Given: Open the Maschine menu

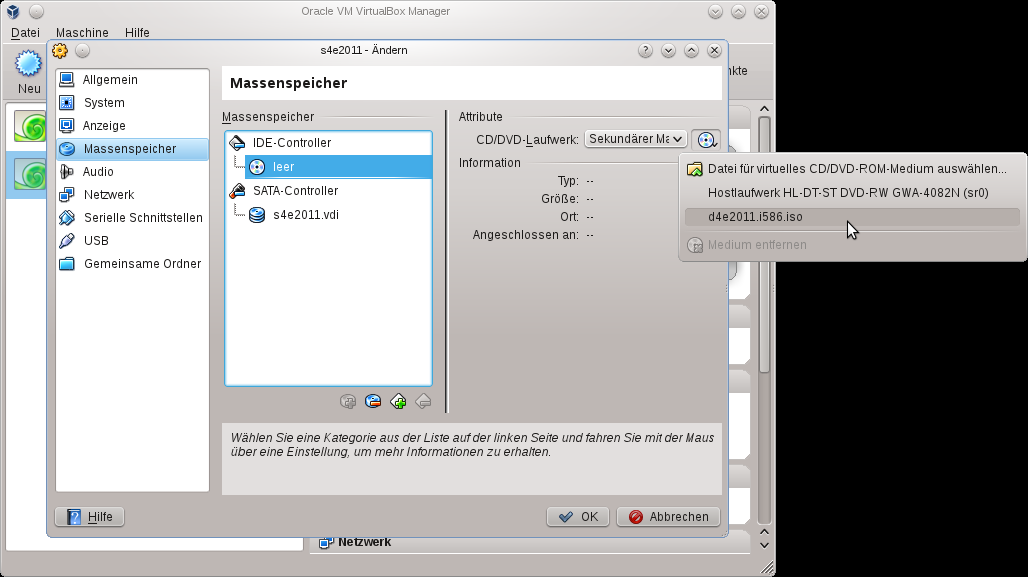Looking at the screenshot, I should point(82,32).
